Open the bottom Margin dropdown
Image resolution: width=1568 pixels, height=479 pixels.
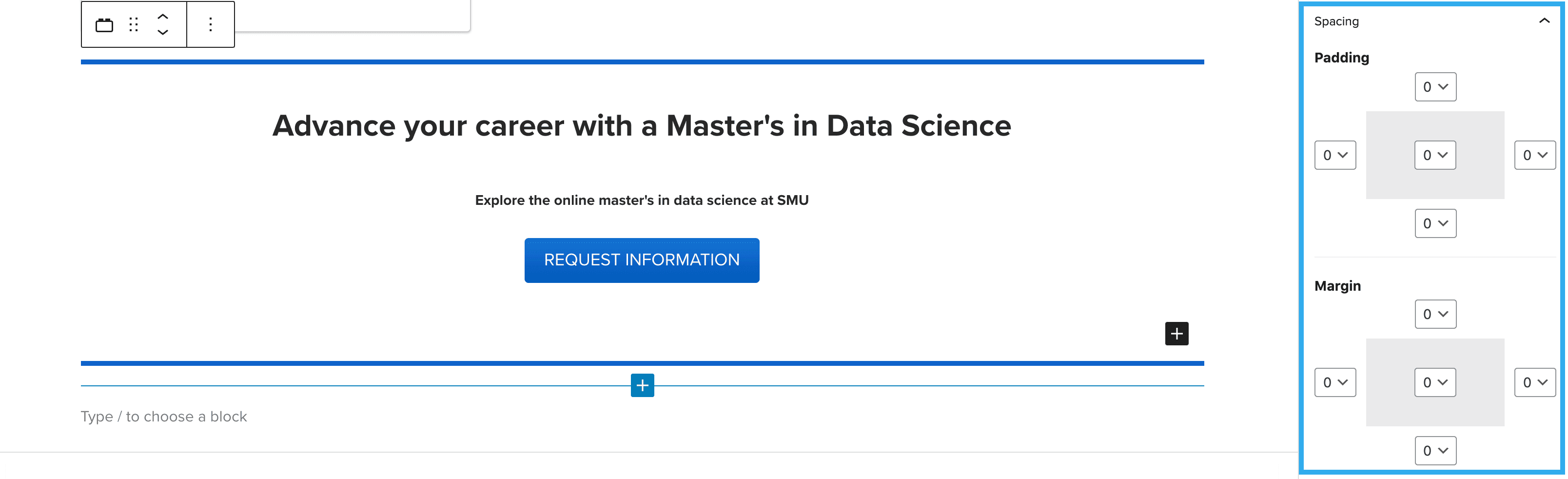[x=1435, y=450]
